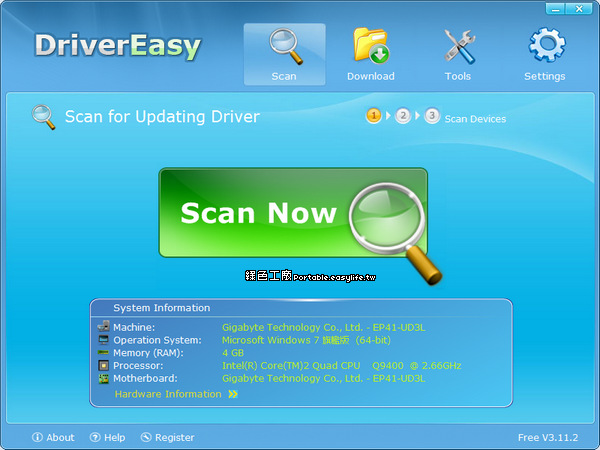Click the Microsoft Windows 7 (64-bit) value

tap(306, 340)
